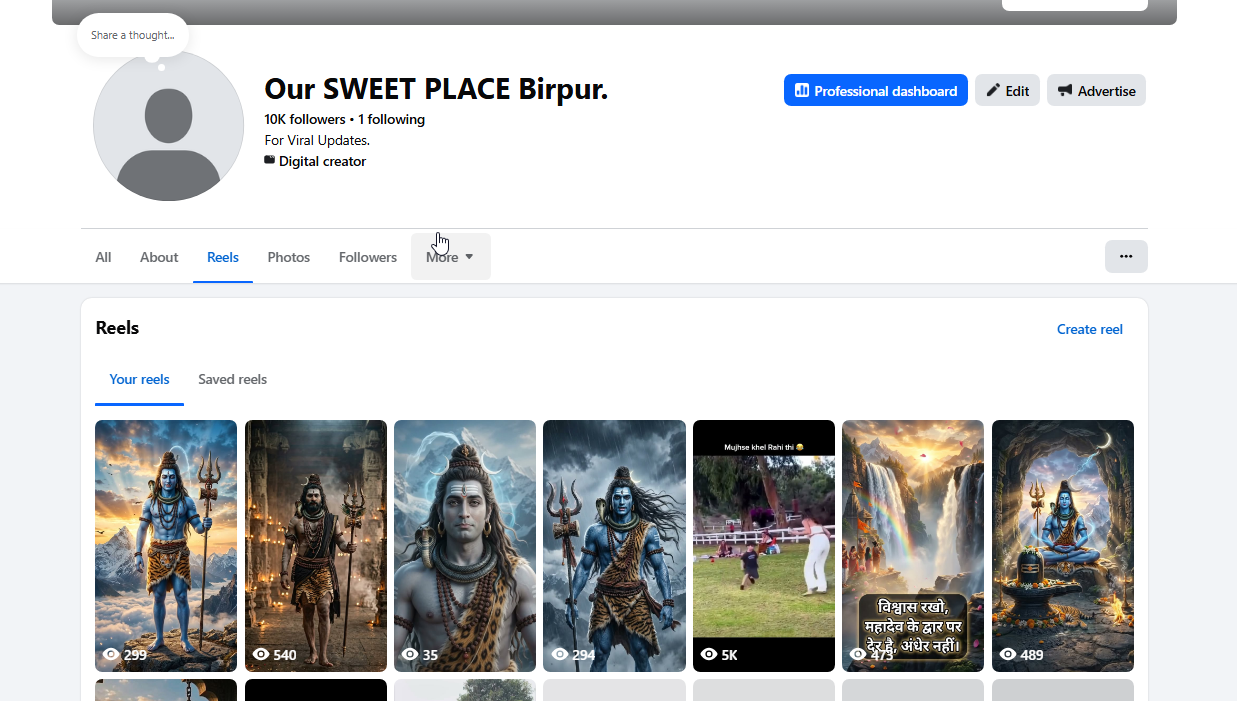
Task: Open the Followers tab
Action: pos(368,257)
